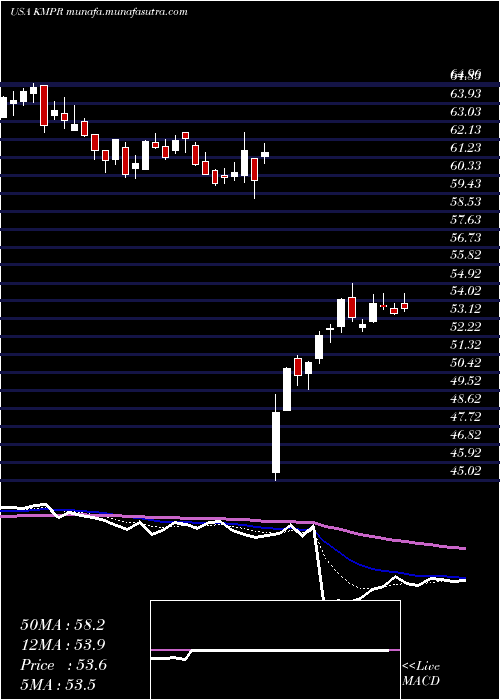Image resolution: width=500 pixels, height=700 pixels.
Task: Click the 51.32 price axis label
Action: pos(465,345)
